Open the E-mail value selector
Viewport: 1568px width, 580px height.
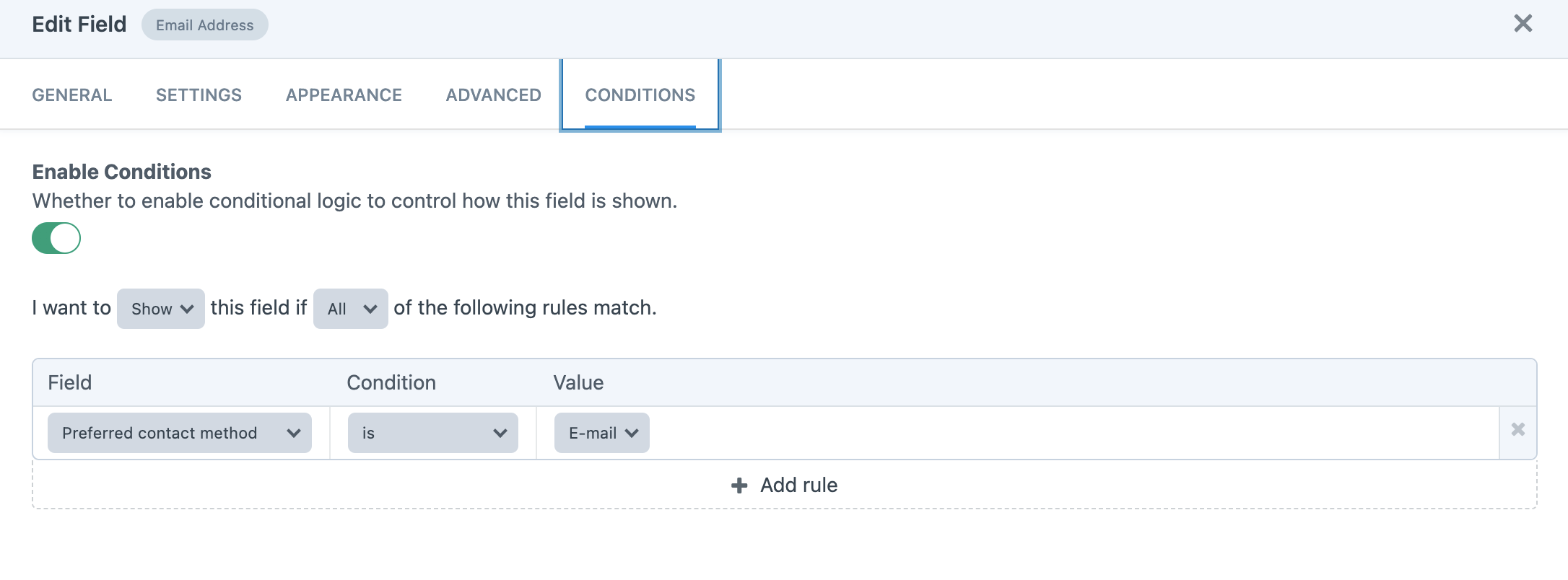pos(601,433)
